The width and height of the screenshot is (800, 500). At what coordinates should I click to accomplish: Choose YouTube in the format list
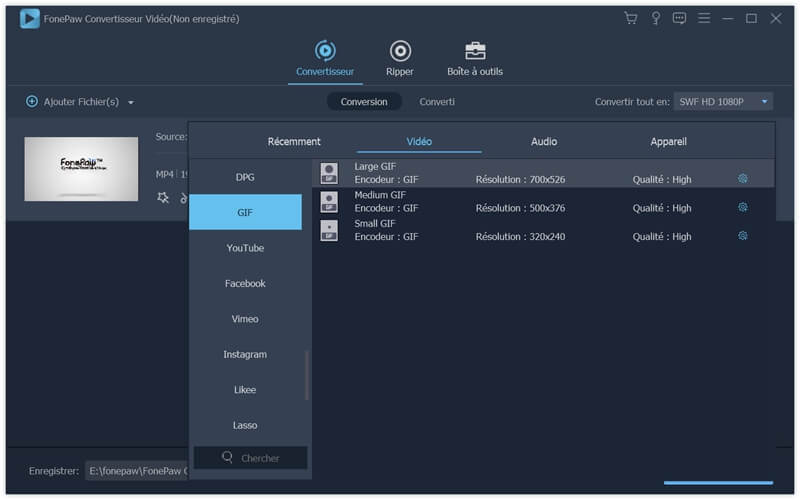tap(245, 248)
